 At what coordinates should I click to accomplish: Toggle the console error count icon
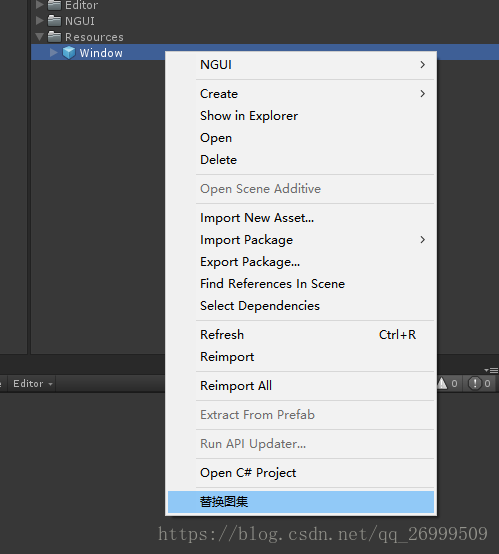click(480, 383)
